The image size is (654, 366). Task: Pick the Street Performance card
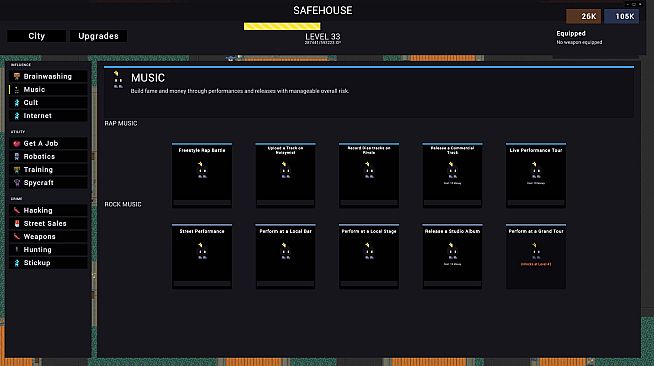[202, 256]
